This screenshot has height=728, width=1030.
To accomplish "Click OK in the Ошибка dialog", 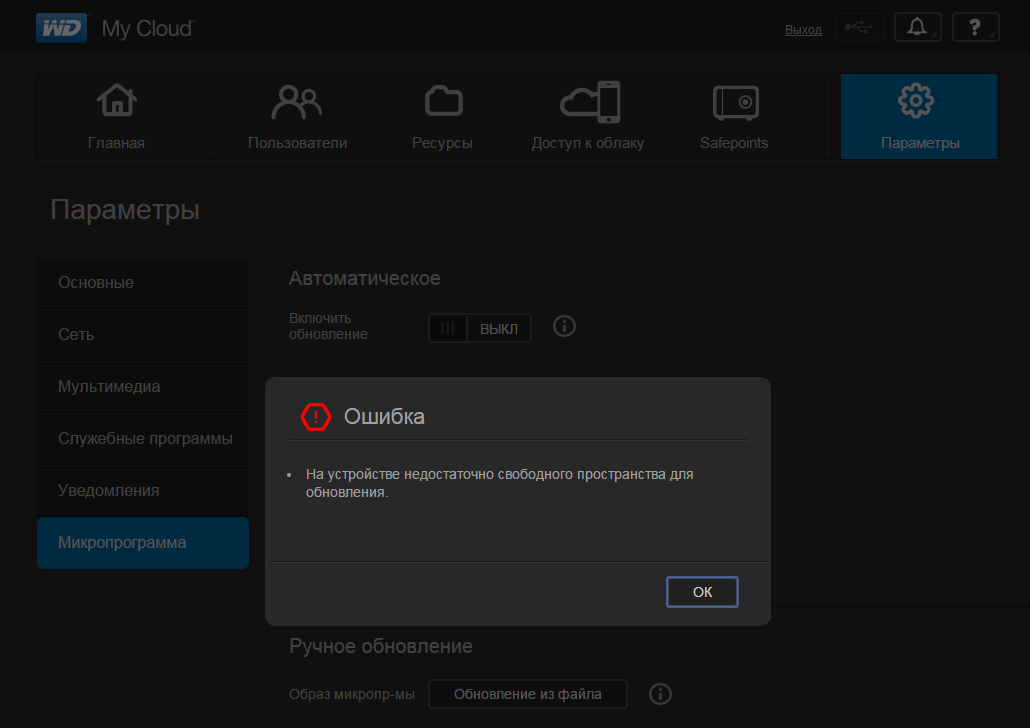I will pos(702,592).
